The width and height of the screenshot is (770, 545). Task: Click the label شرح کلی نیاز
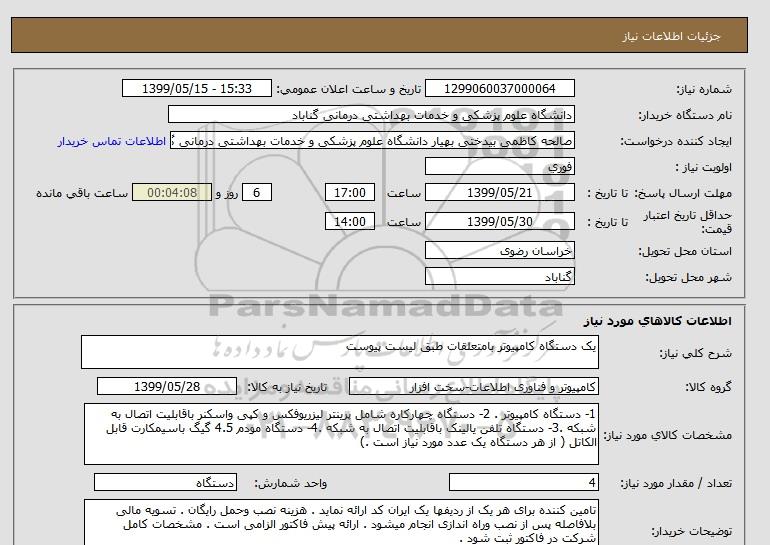click(695, 353)
